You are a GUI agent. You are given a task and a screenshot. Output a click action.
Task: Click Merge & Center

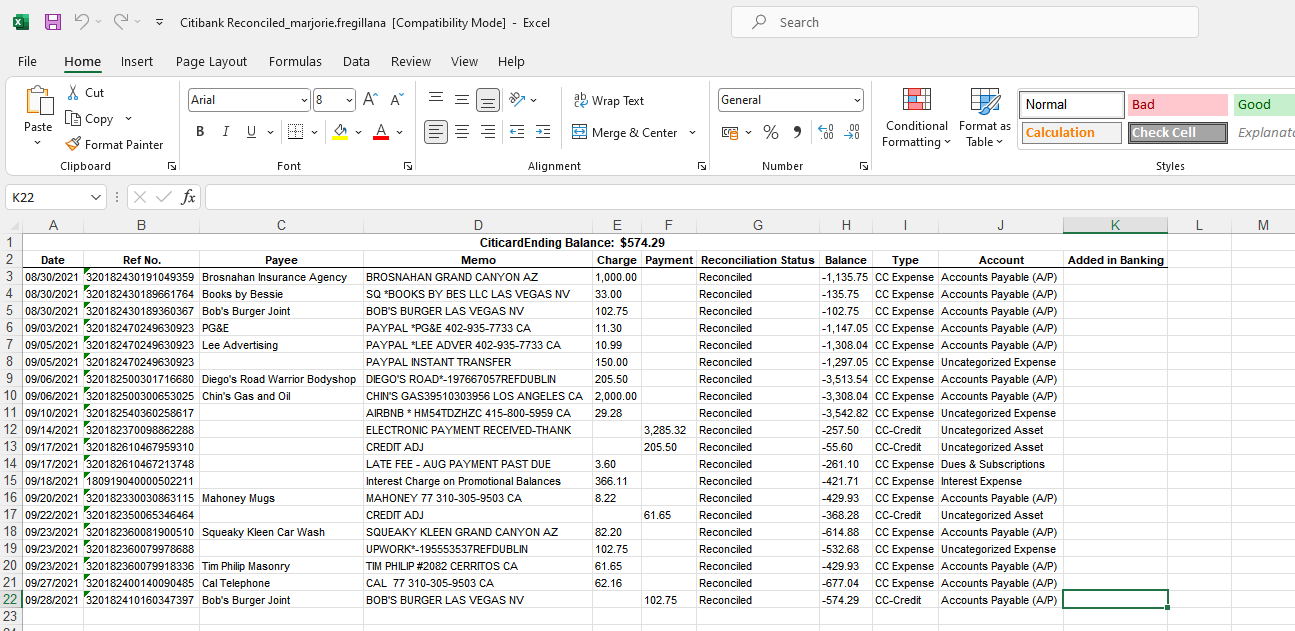pyautogui.click(x=625, y=132)
